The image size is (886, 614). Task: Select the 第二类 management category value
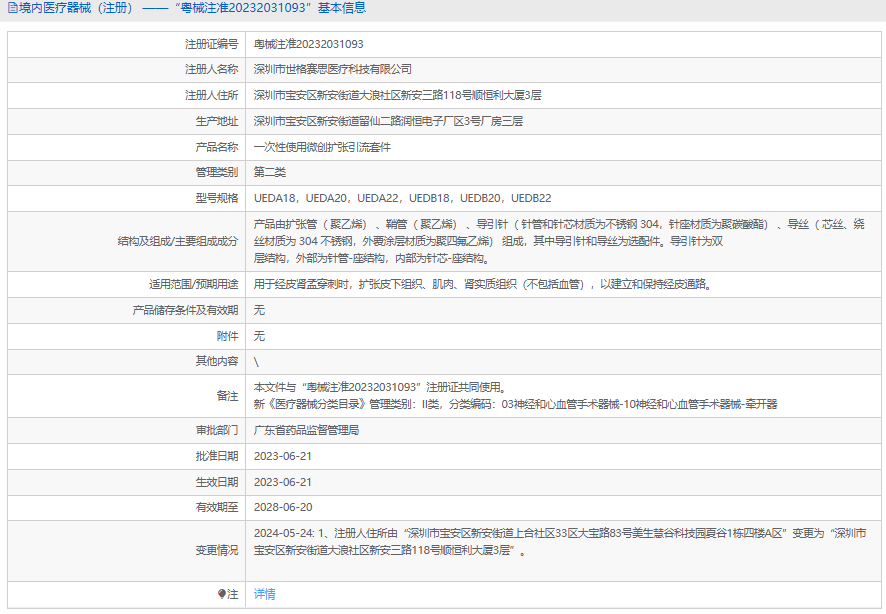[x=270, y=172]
